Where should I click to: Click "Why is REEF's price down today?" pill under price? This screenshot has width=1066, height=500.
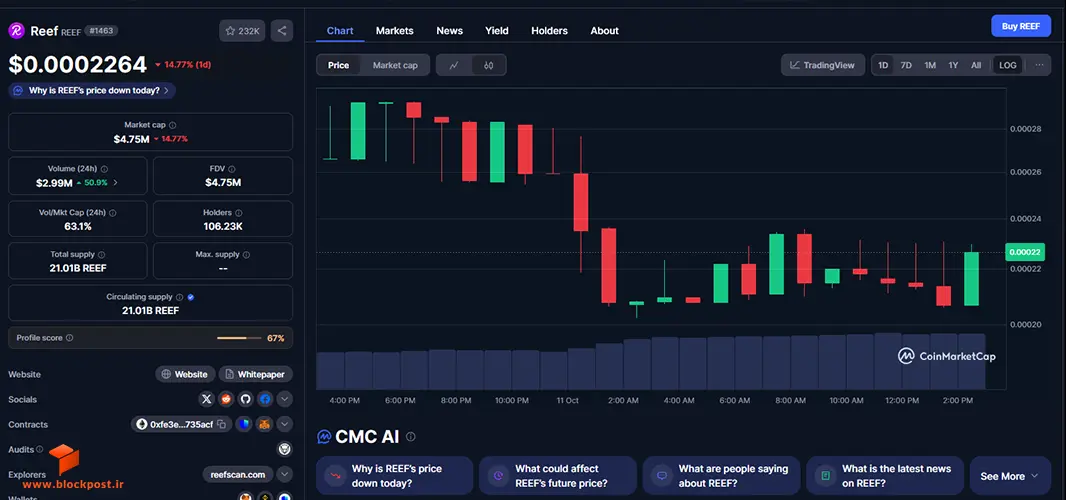[x=92, y=90]
